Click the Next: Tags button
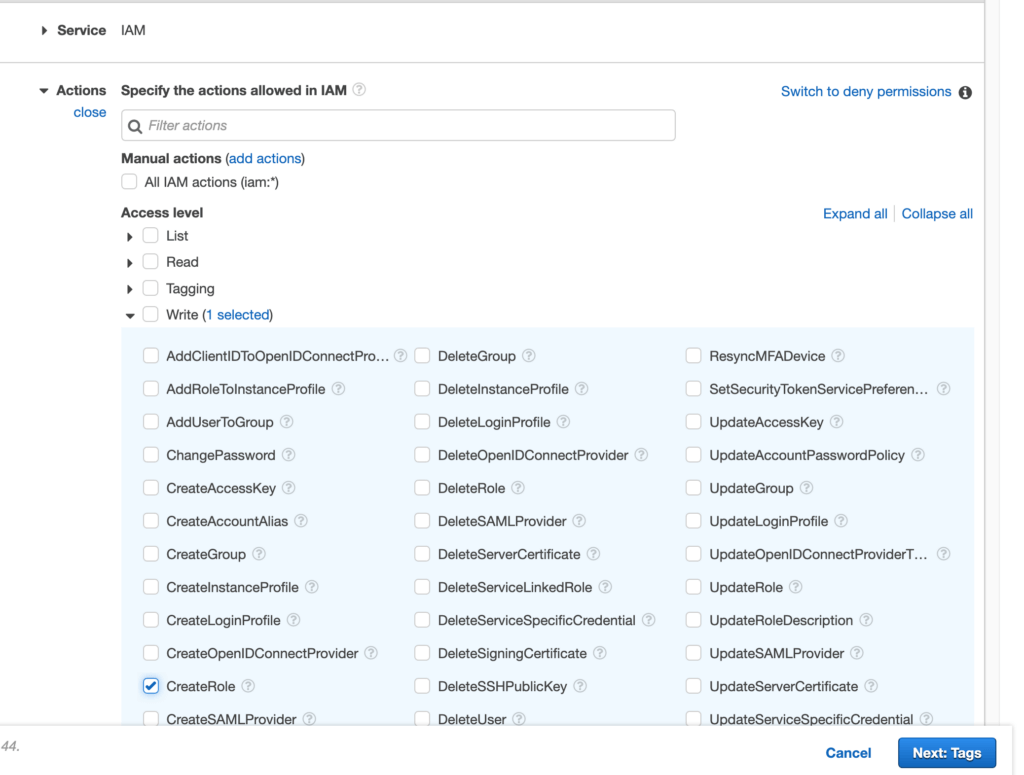Viewport: 1024px width, 775px height. click(946, 753)
